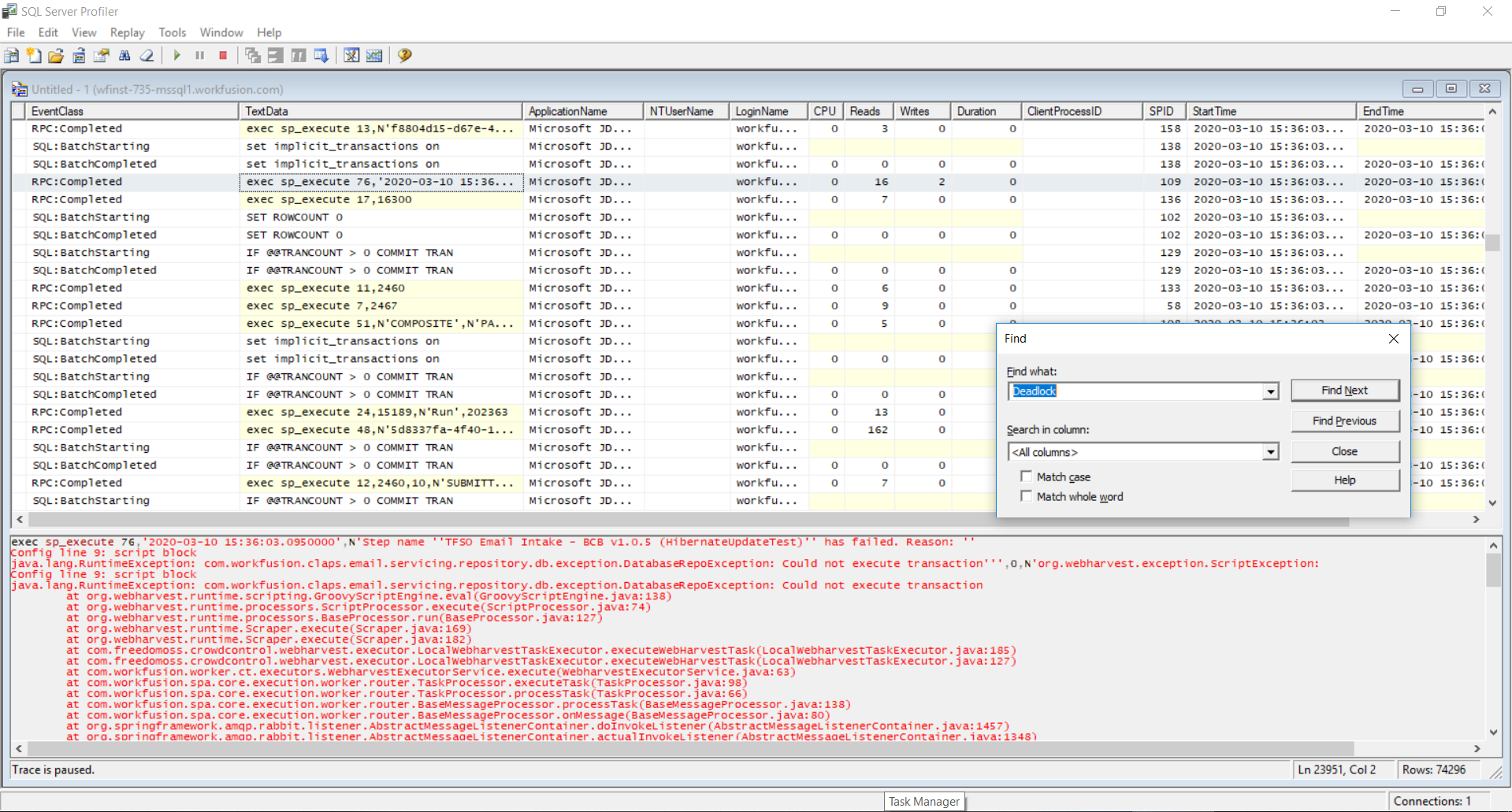Click the trace grid scroll-up arrow
This screenshot has height=812, width=1512.
(1492, 112)
